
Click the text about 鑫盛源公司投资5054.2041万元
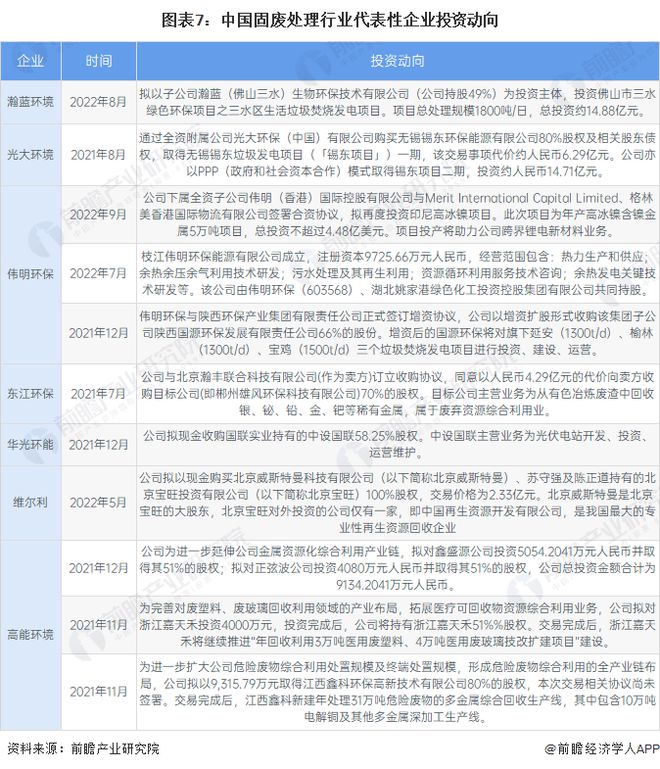(398, 568)
